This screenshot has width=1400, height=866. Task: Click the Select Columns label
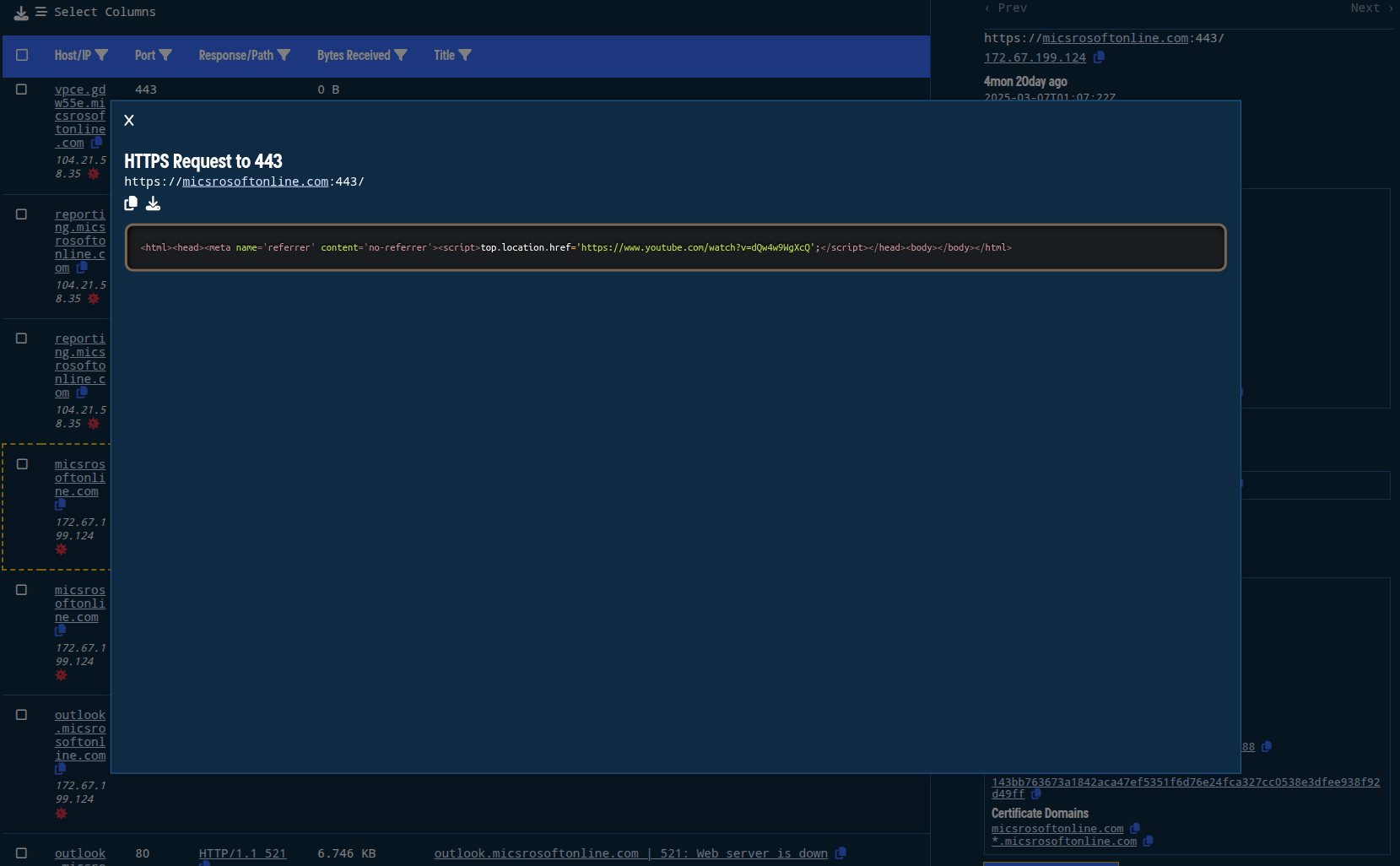[105, 13]
